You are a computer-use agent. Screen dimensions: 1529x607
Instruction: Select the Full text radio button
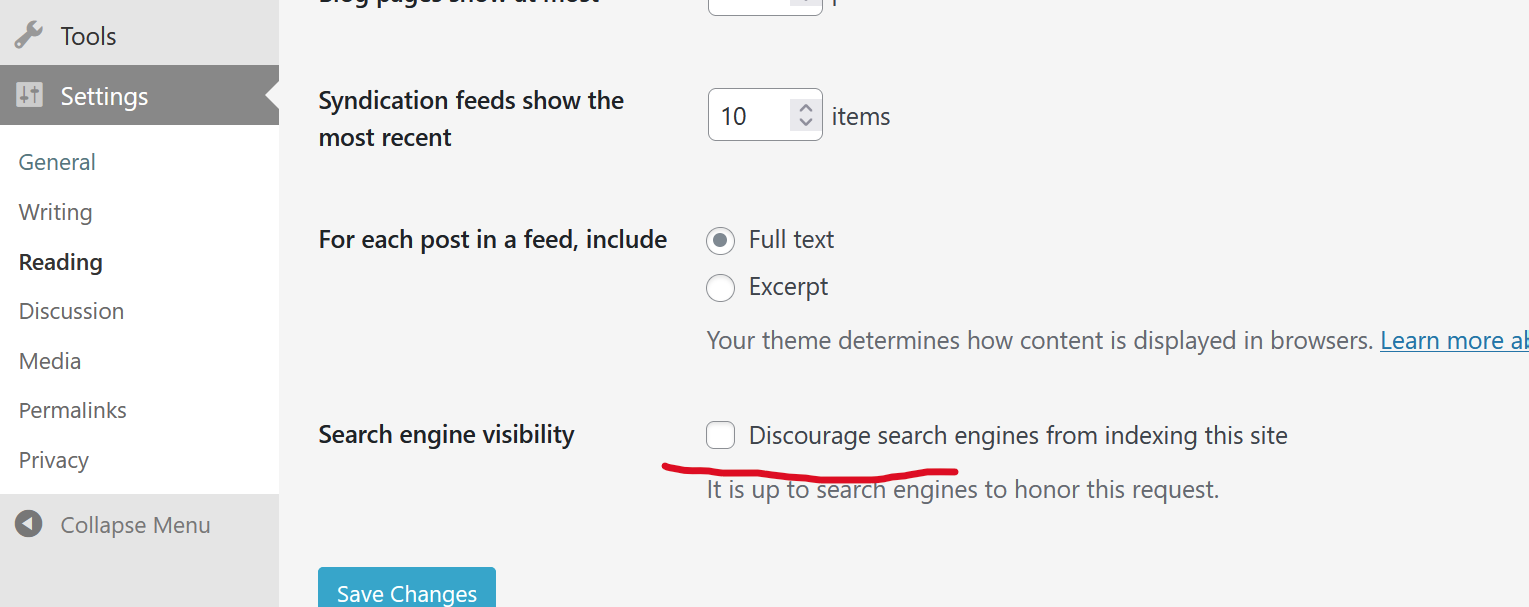click(720, 240)
